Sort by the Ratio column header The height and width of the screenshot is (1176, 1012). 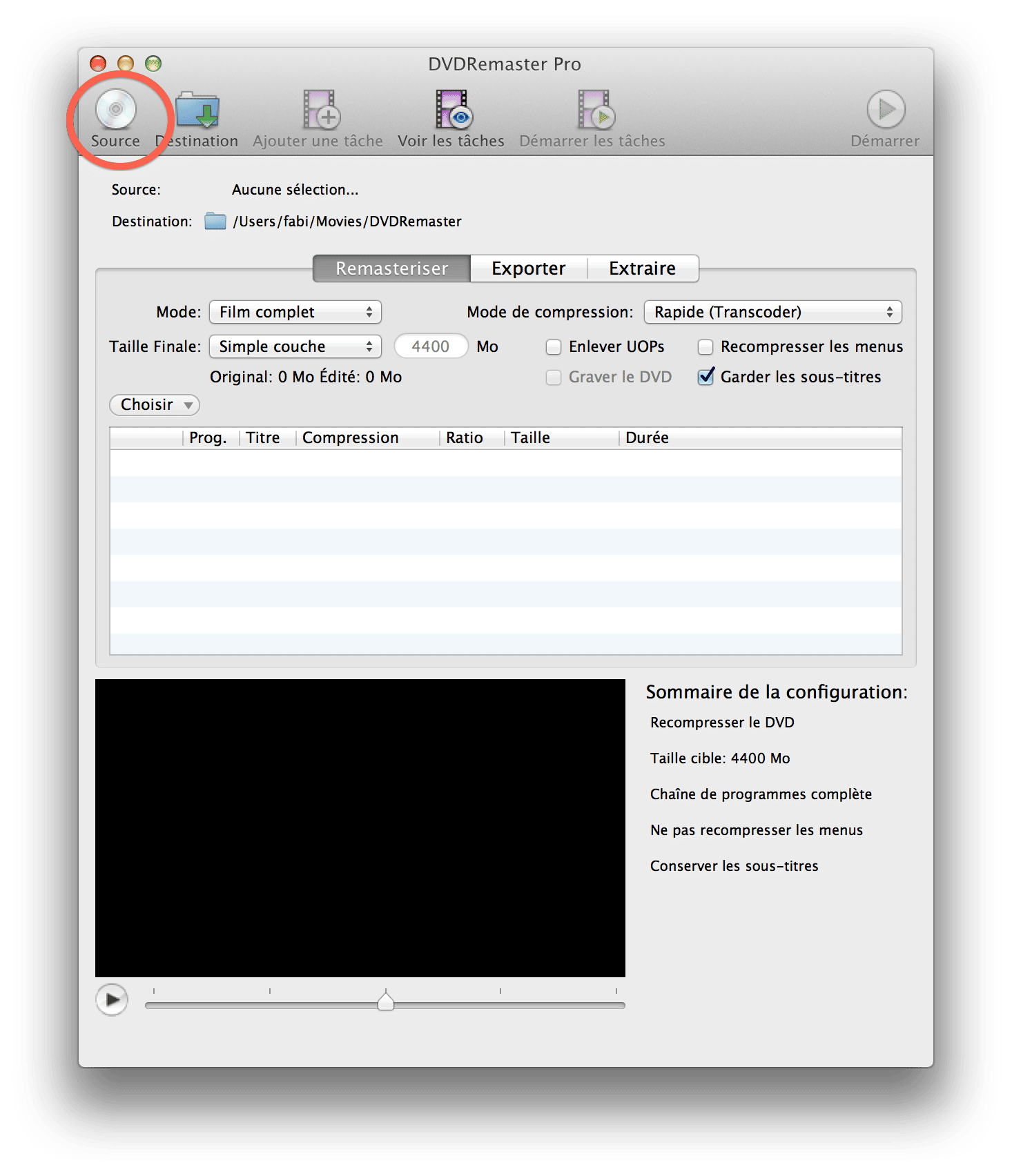pos(471,438)
